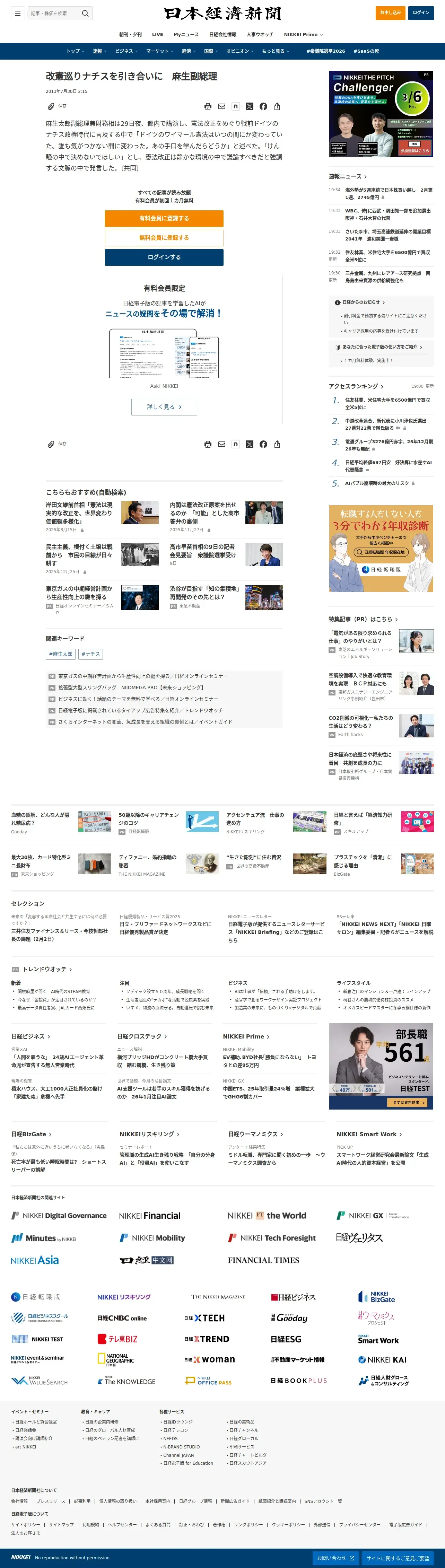Open the #衆議院選挙2026 nav tag
The height and width of the screenshot is (1568, 445).
pos(326,51)
